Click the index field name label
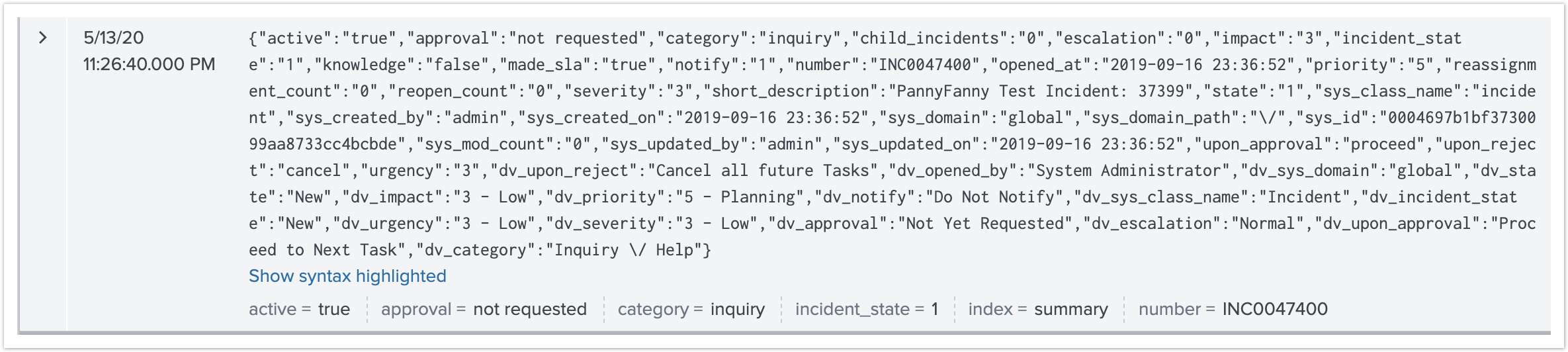The height and width of the screenshot is (352, 1568). click(x=990, y=309)
